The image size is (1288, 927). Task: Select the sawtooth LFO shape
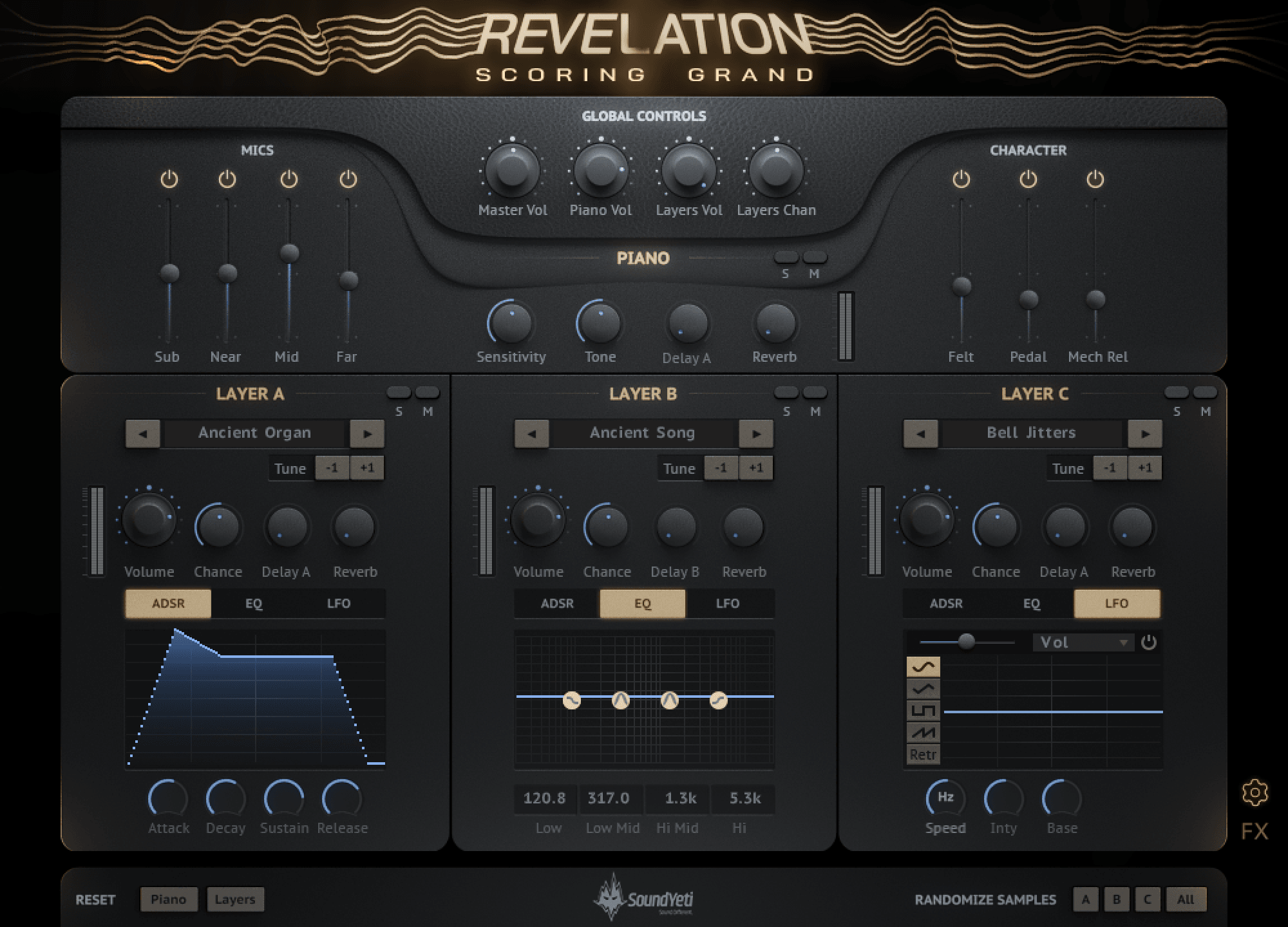click(923, 733)
